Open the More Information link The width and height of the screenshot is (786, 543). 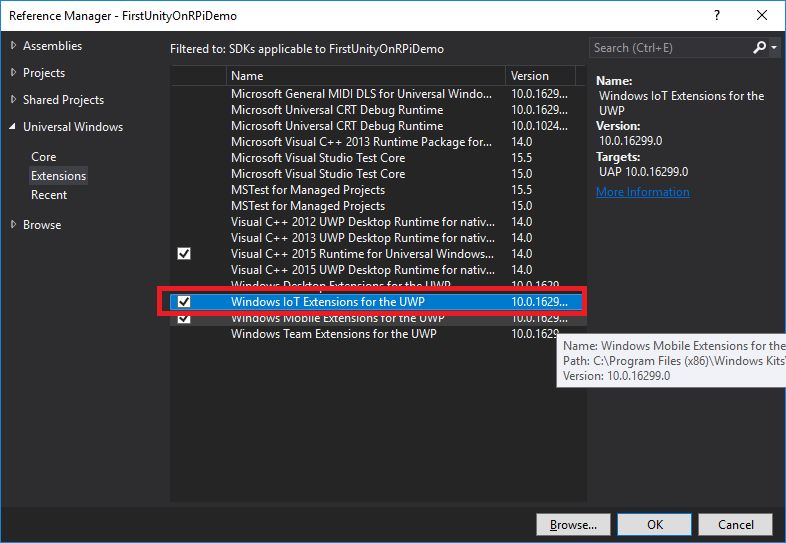point(643,192)
